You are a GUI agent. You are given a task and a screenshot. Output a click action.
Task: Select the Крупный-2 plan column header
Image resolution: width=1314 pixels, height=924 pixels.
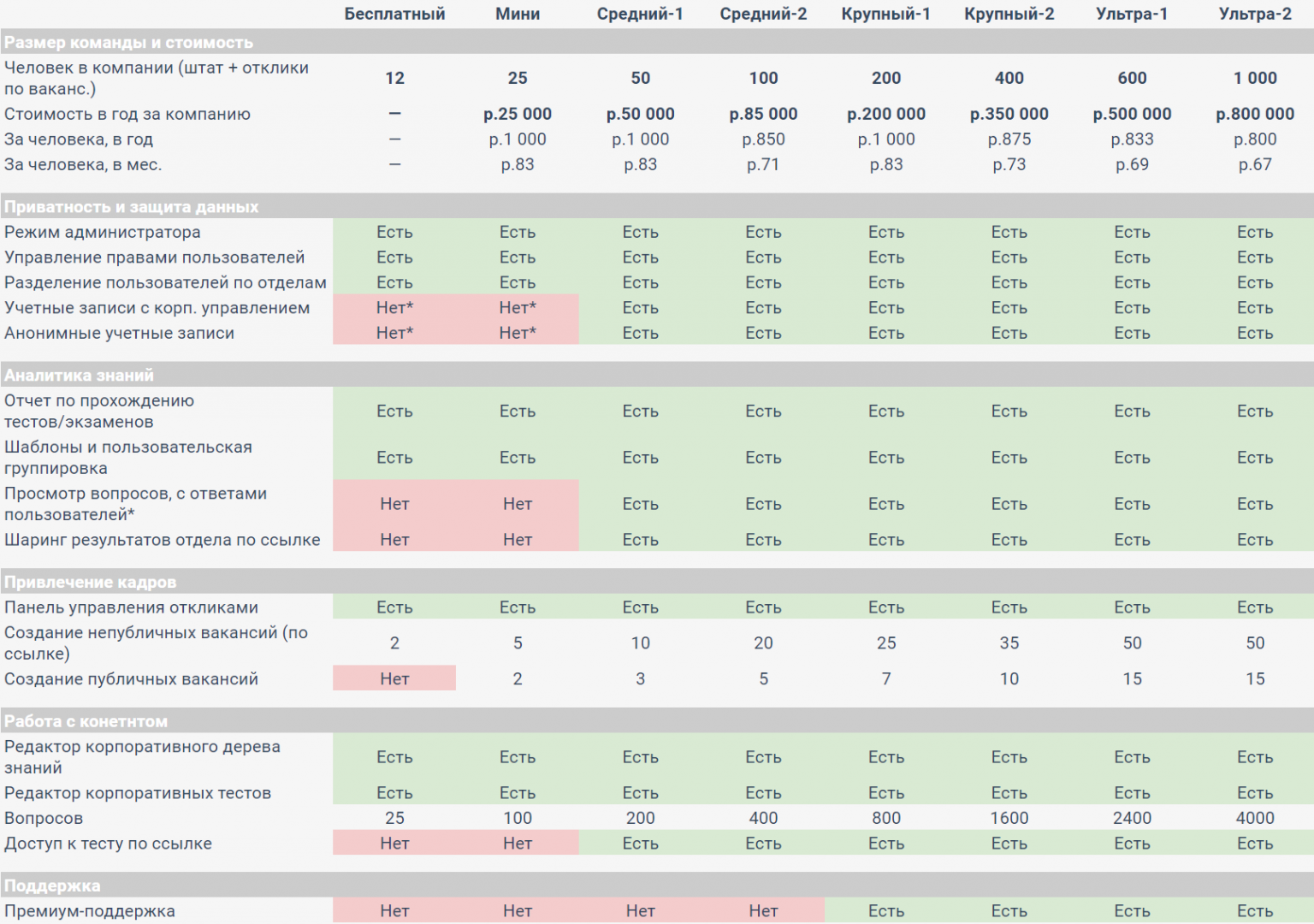click(x=1009, y=14)
